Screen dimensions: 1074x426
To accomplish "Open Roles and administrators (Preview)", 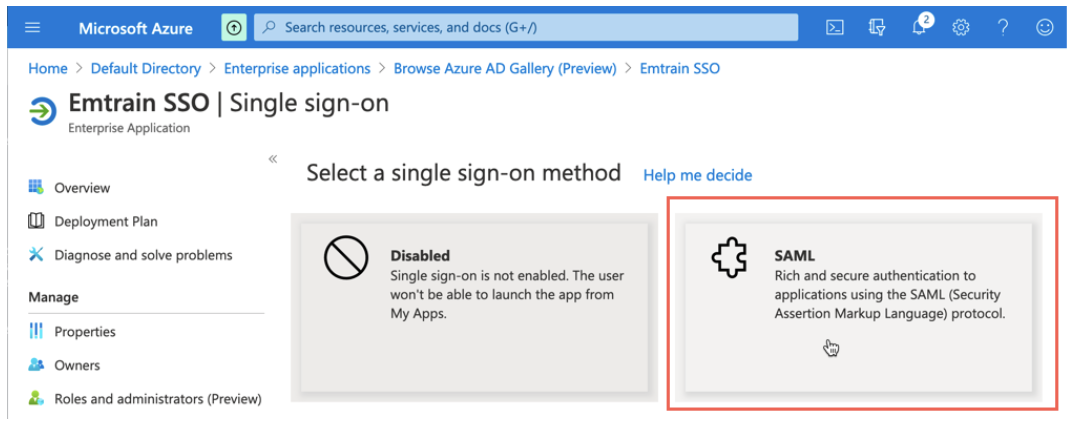I will coord(158,399).
